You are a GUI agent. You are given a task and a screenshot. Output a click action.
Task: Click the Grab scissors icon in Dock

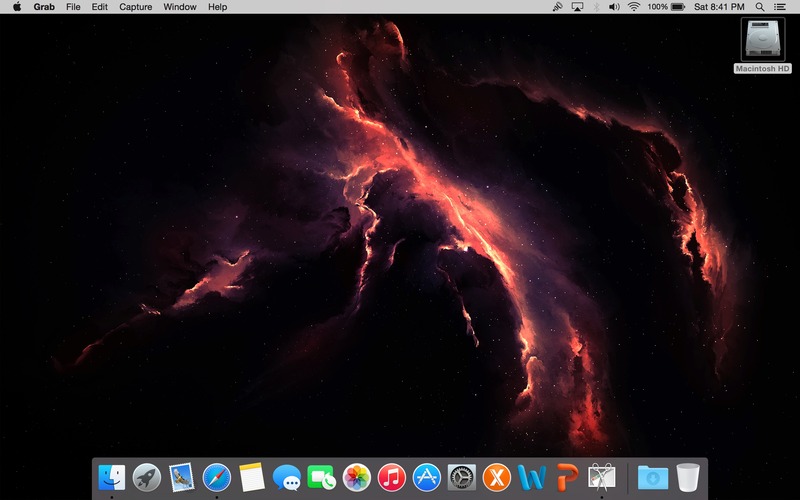(x=602, y=478)
